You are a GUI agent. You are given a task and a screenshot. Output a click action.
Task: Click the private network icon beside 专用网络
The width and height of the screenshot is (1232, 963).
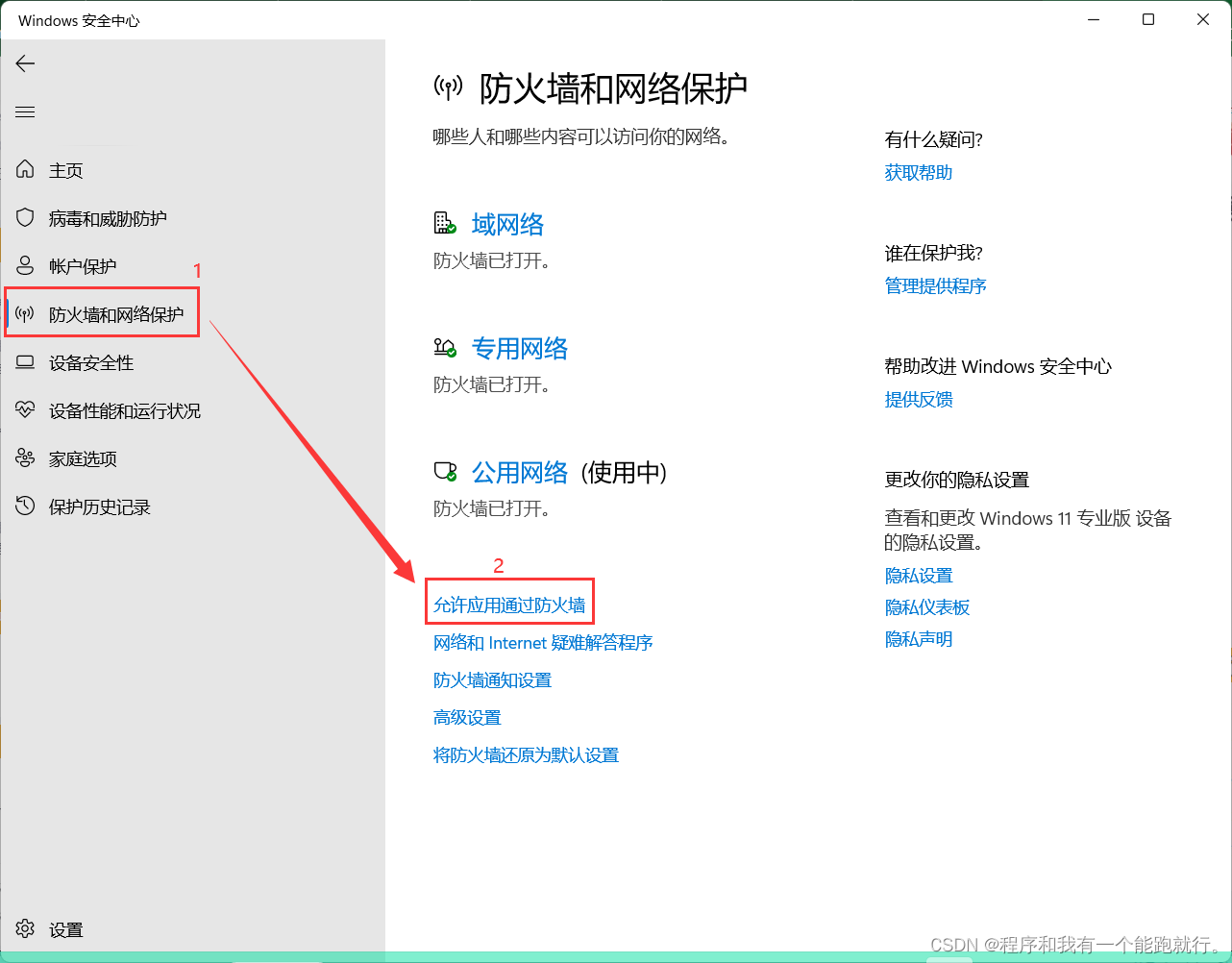pos(445,347)
